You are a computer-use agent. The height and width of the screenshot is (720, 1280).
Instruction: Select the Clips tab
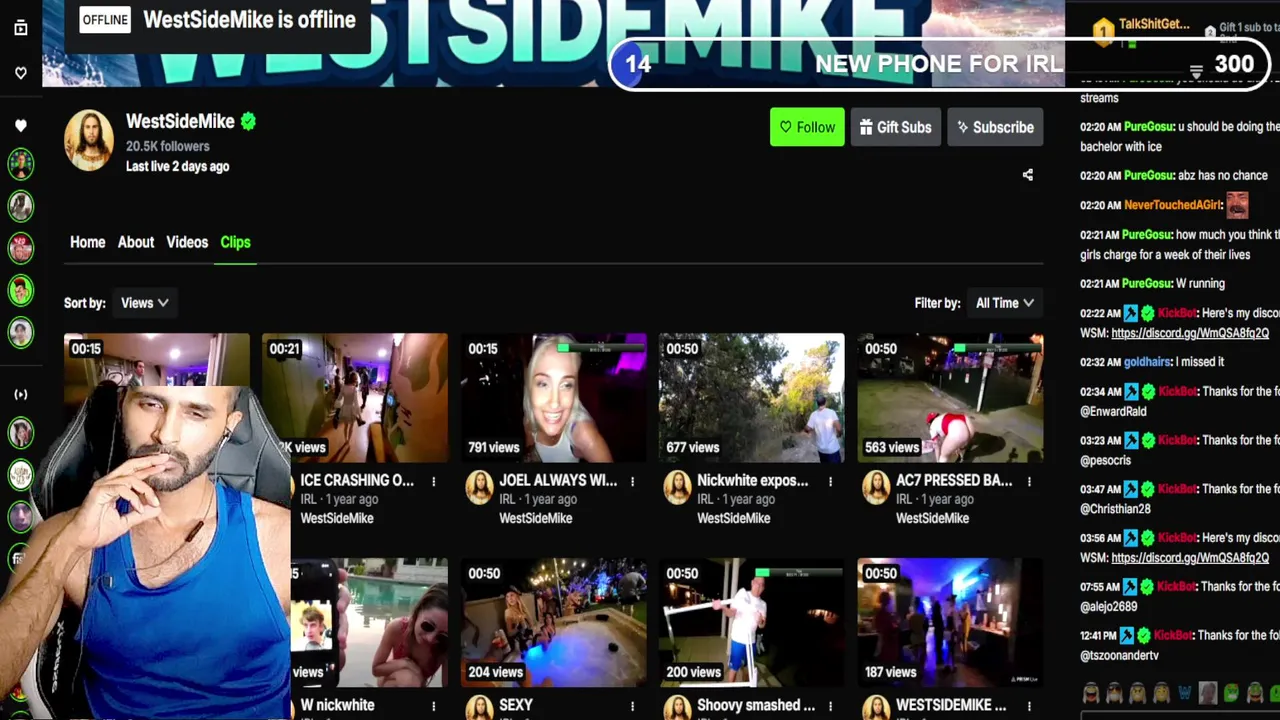pyautogui.click(x=235, y=242)
